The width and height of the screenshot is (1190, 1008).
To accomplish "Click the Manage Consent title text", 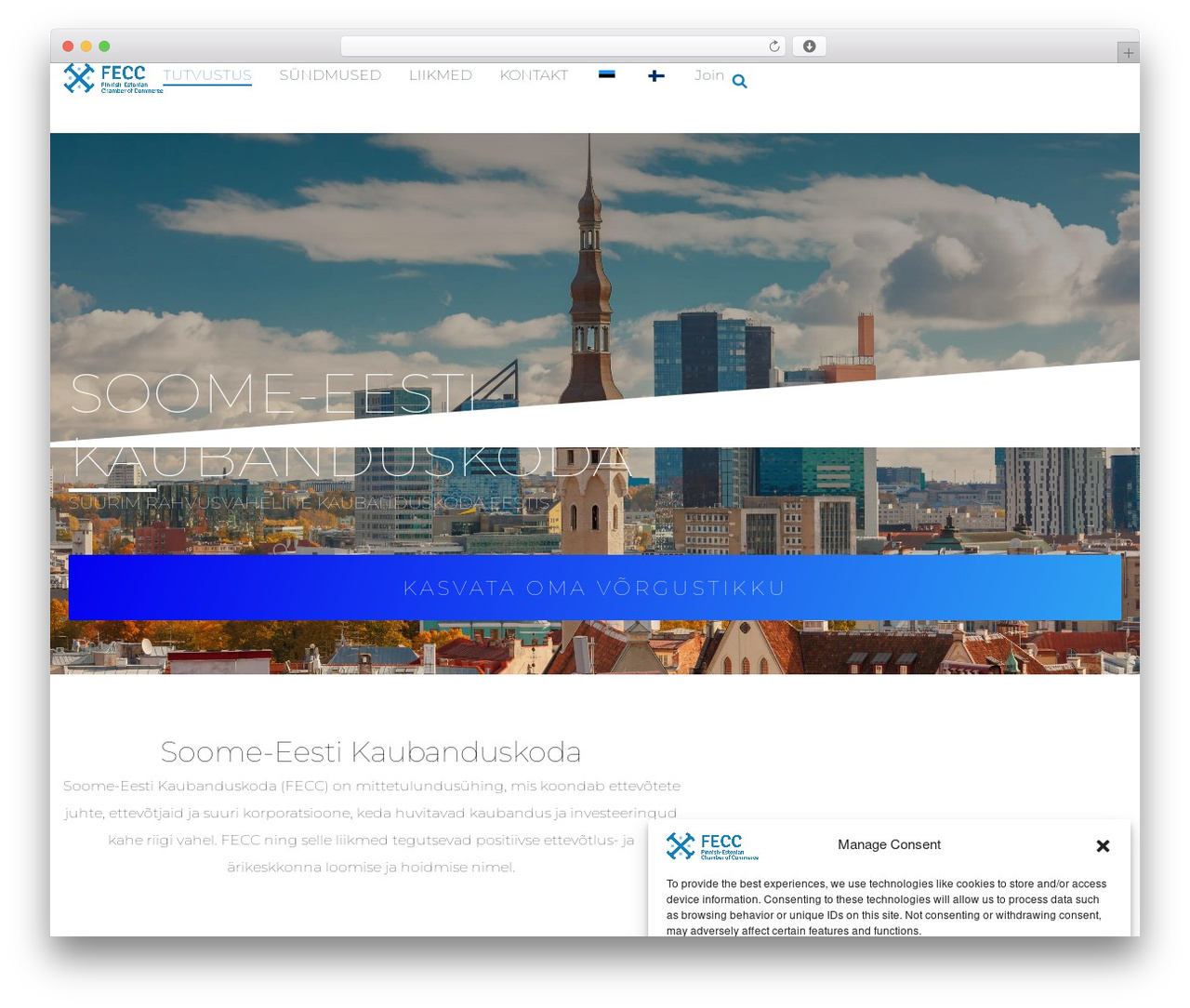I will 889,844.
